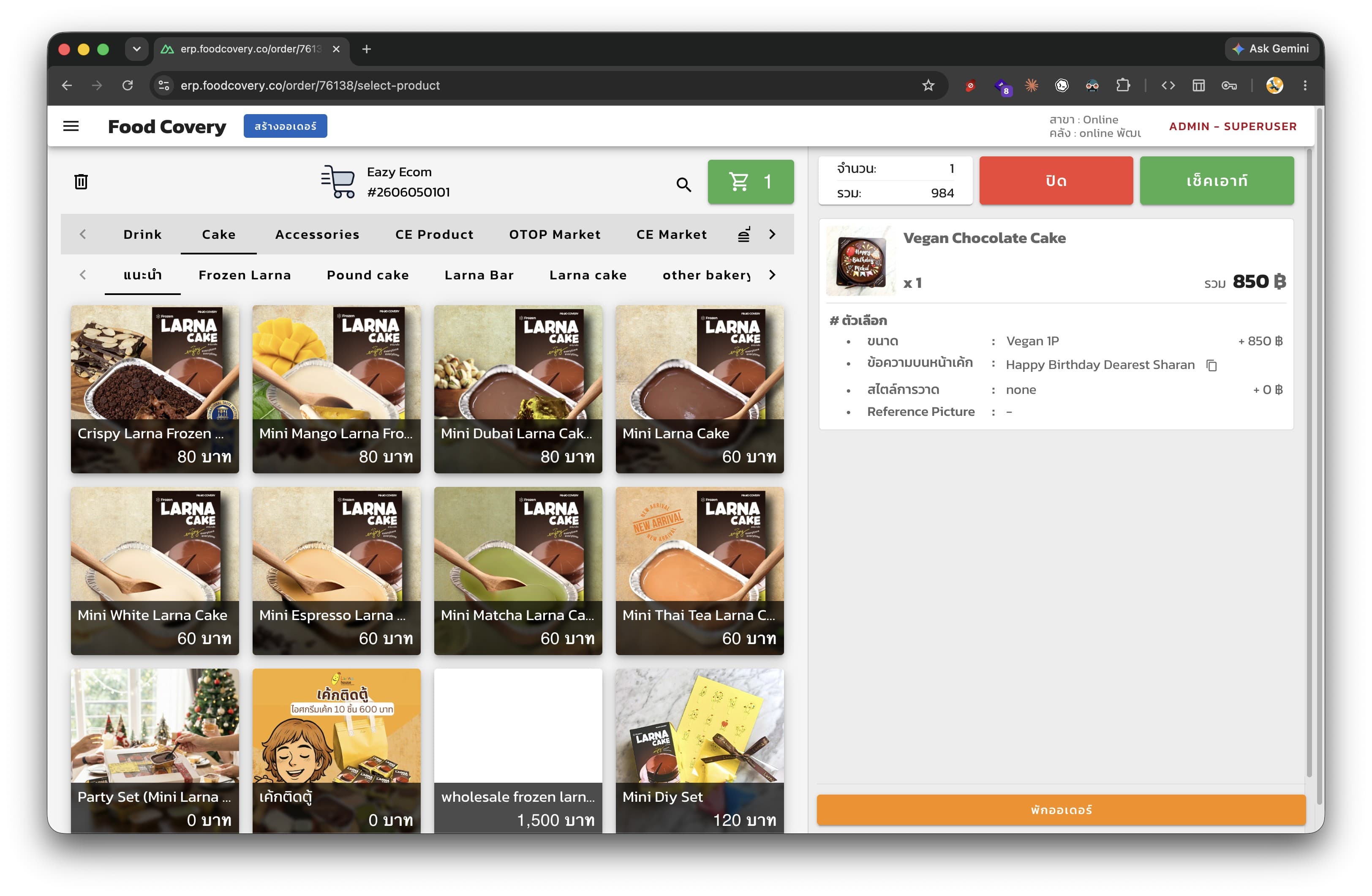This screenshot has height=896, width=1372.
Task: Open the red extension icon in toolbar
Action: point(970,85)
